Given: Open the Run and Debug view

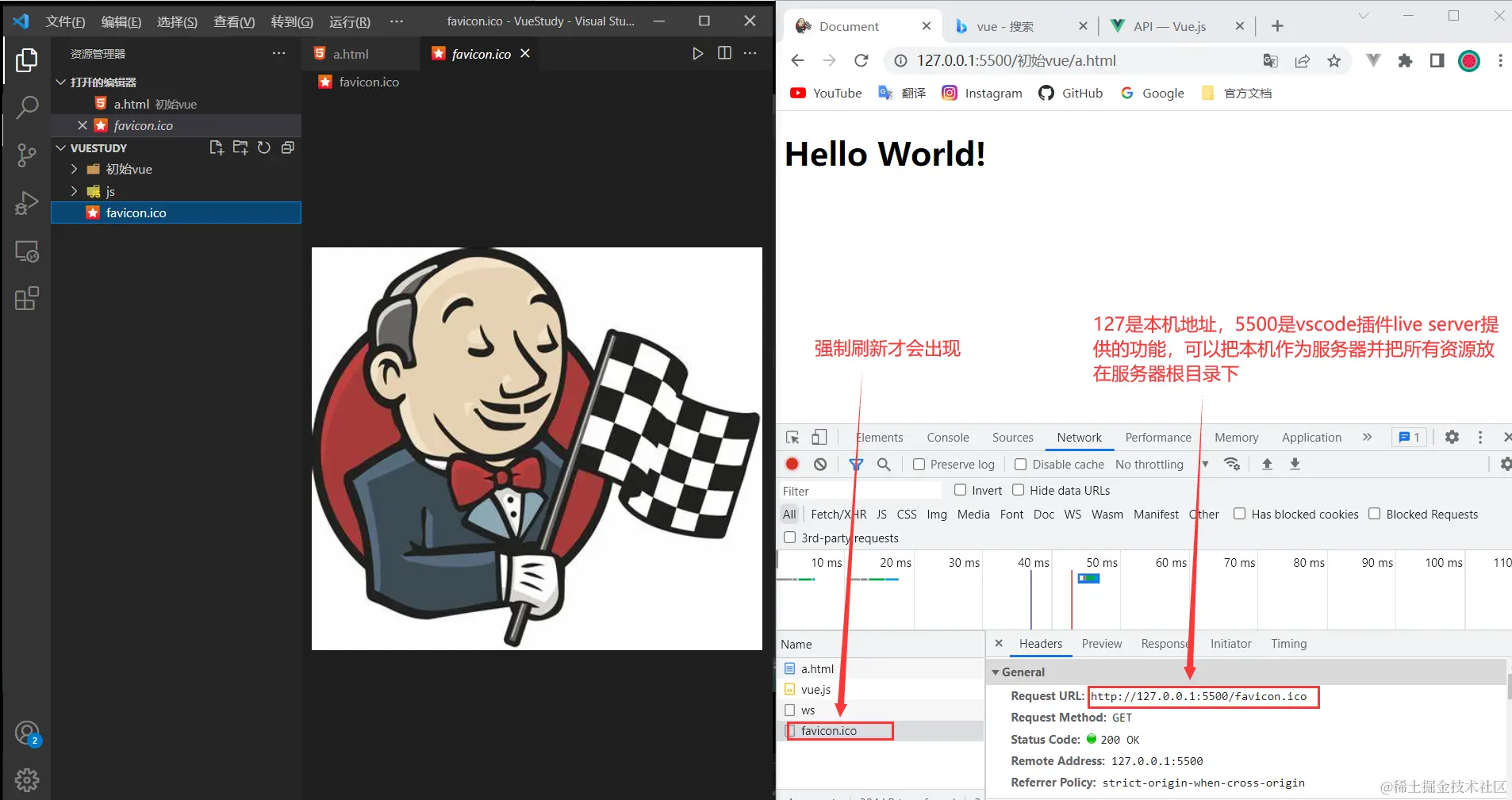Looking at the screenshot, I should coord(27,203).
